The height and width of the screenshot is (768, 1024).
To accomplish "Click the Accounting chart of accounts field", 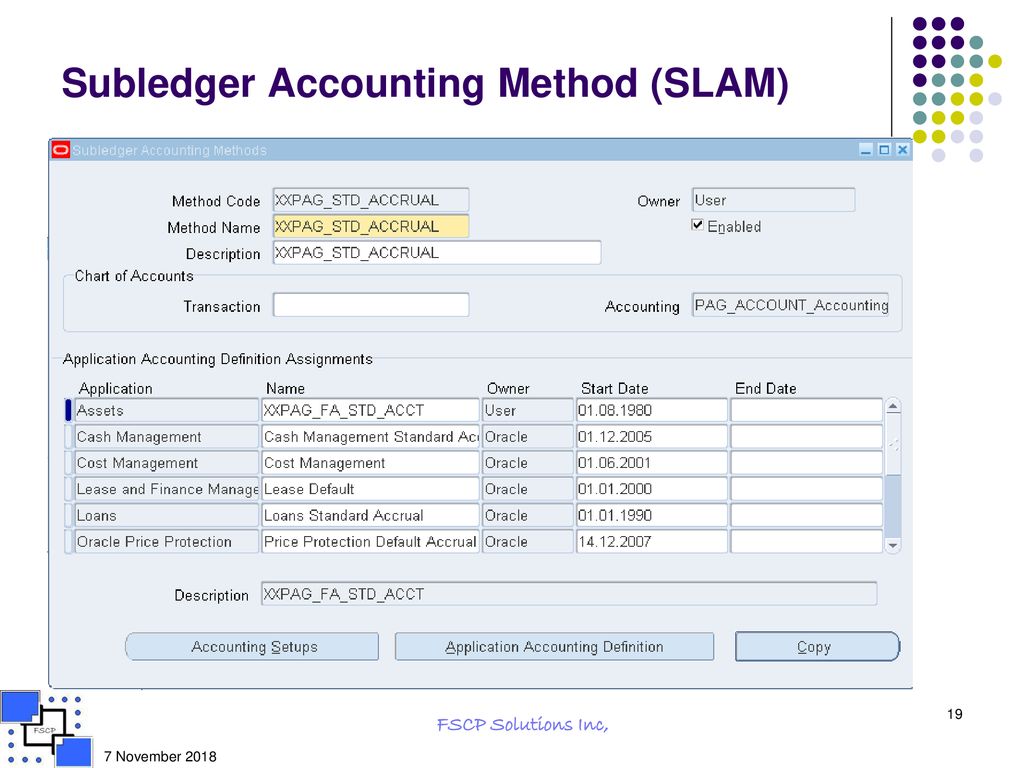I will (x=790, y=305).
